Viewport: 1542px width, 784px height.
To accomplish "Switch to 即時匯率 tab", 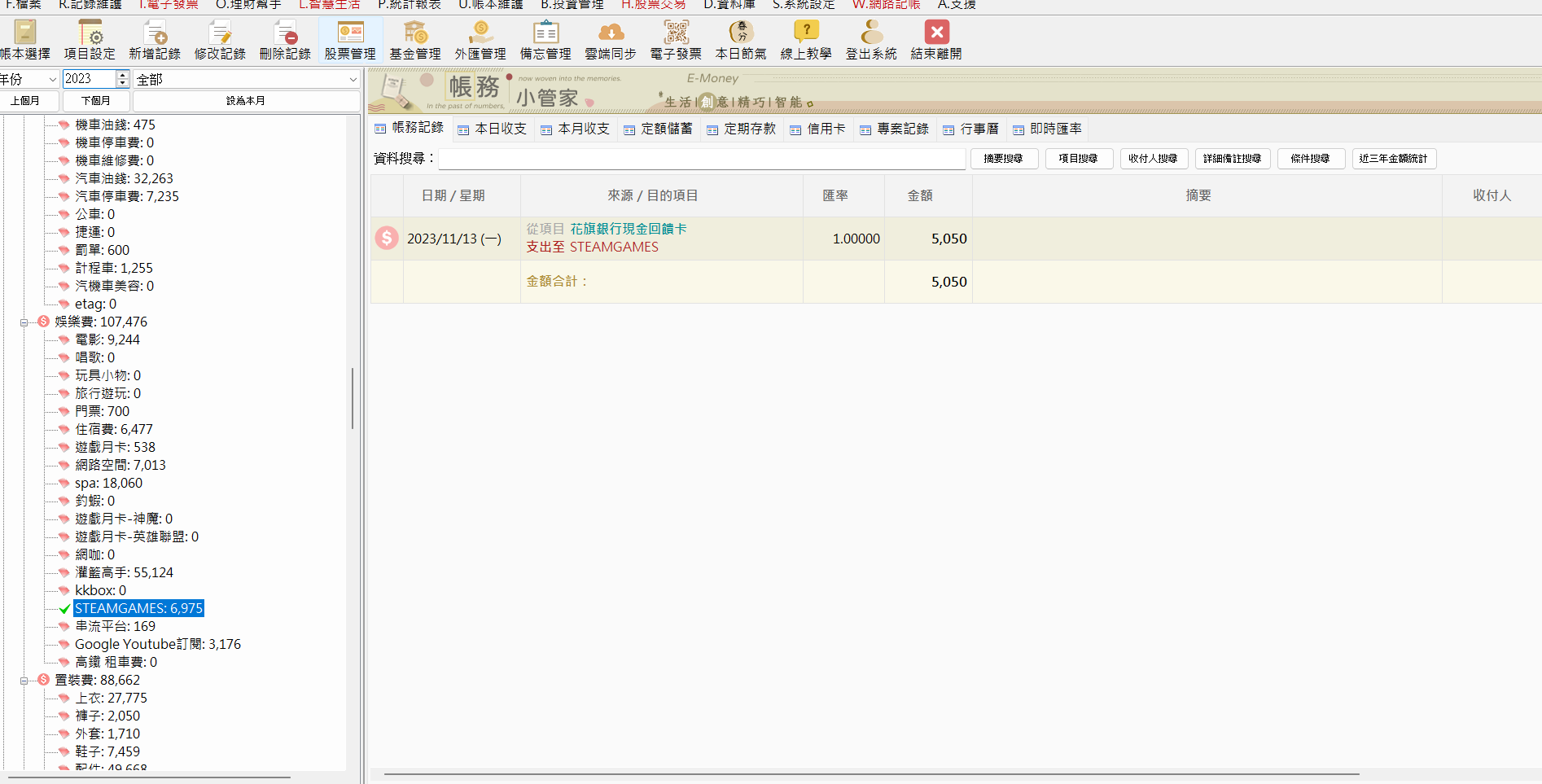I will 1047,129.
